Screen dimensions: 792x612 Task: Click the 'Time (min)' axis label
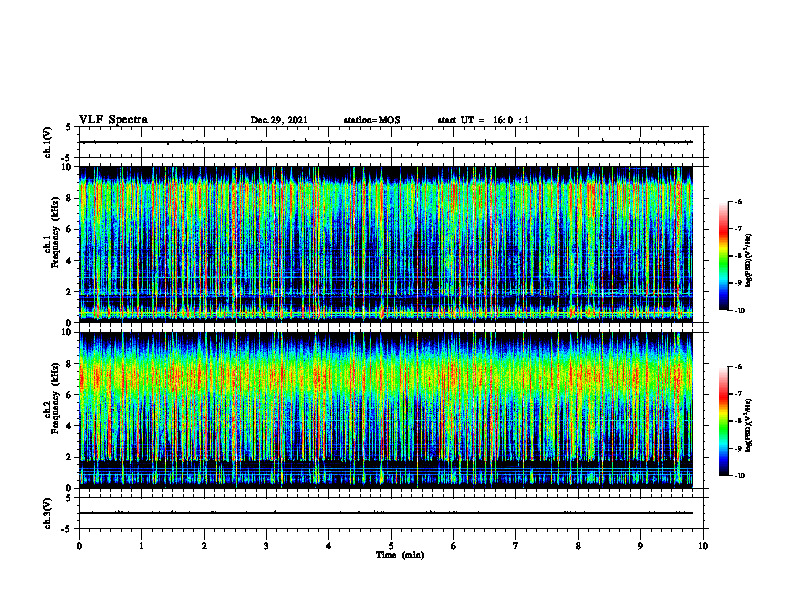[400, 555]
